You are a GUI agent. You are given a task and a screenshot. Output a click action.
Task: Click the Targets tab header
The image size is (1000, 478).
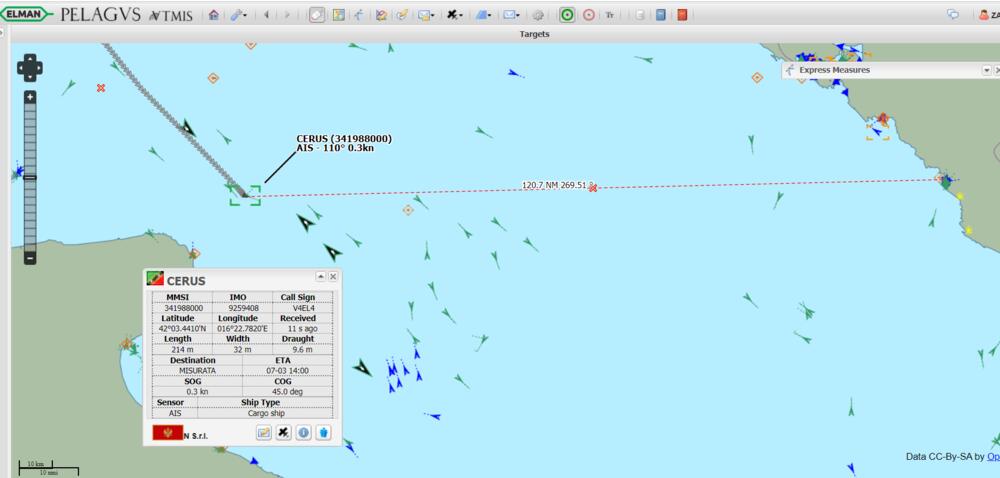(x=534, y=34)
